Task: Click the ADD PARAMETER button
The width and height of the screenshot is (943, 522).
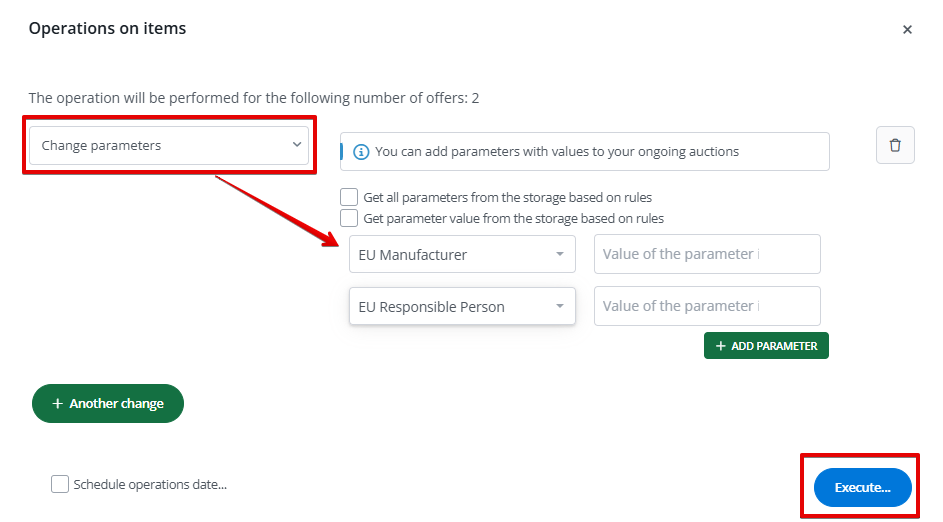Action: pyautogui.click(x=766, y=346)
